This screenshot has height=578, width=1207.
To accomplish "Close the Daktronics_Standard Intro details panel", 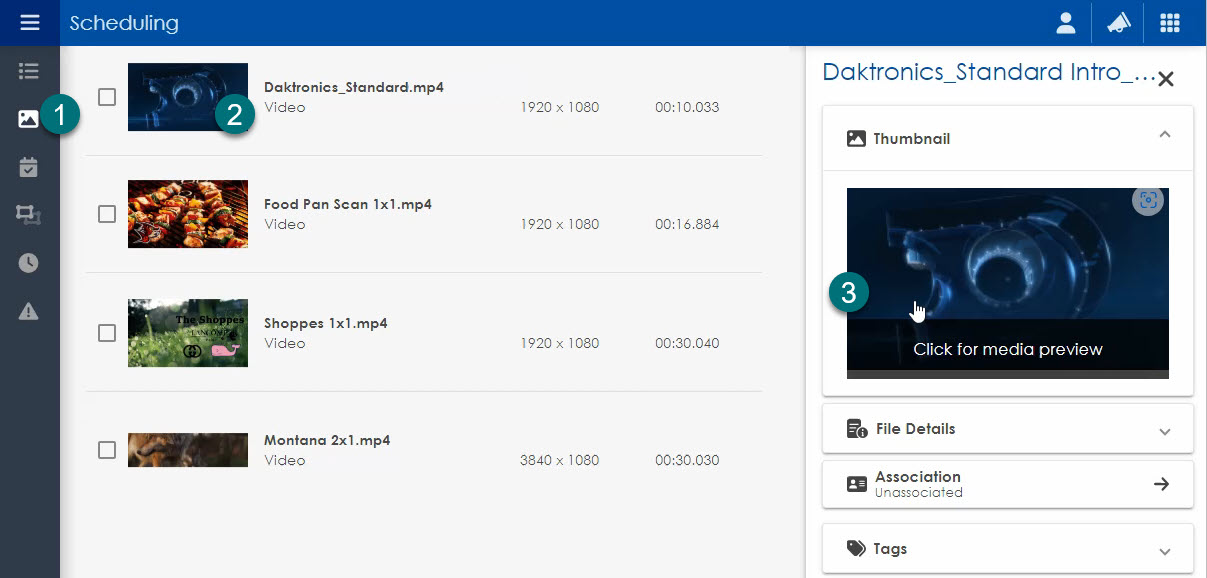I will coord(1165,78).
